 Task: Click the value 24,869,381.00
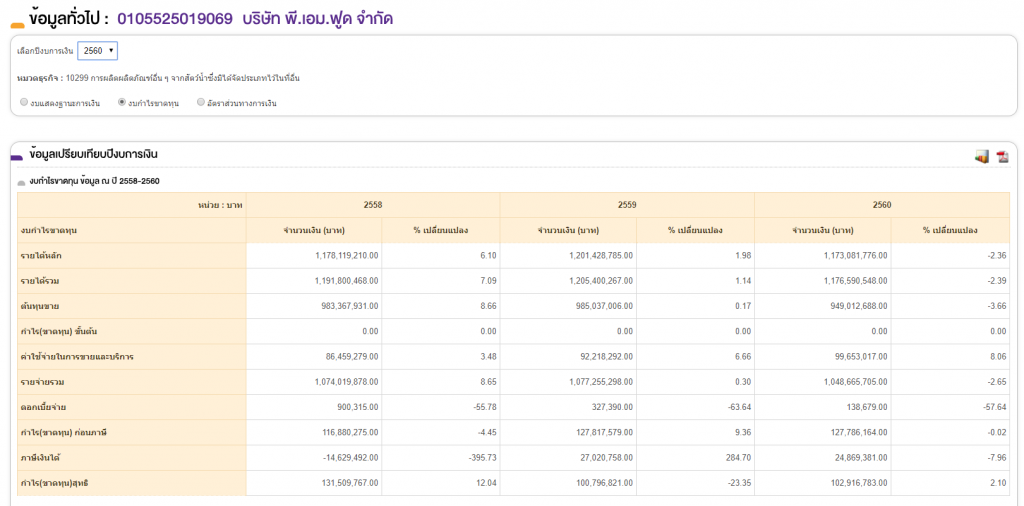[x=862, y=458]
